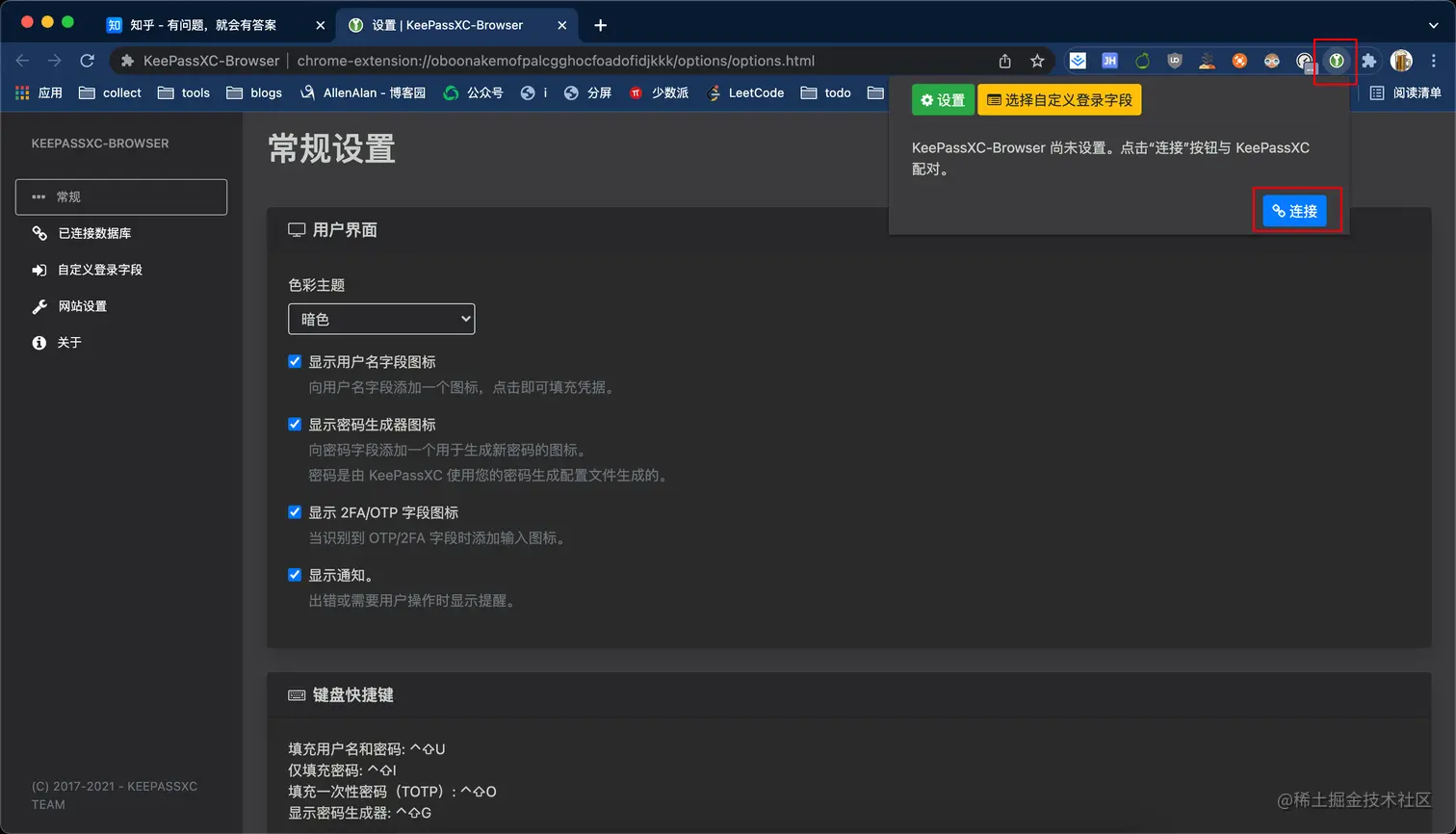Screen dimensions: 1456x834
Task: Click the 仅填充密码 shortcut line
Action: (x=343, y=770)
